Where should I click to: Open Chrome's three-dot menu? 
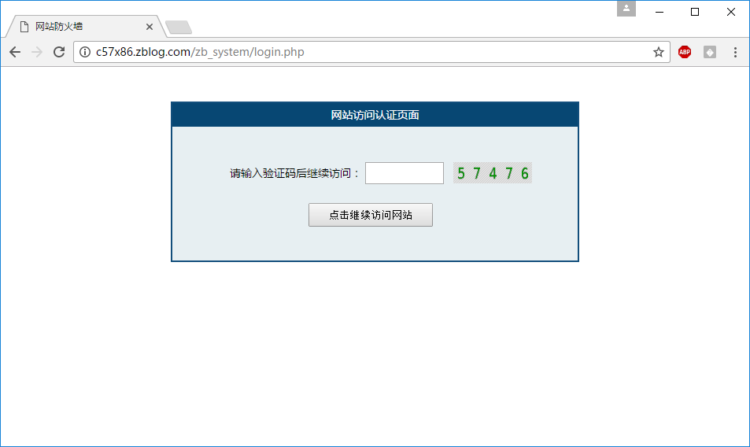click(x=735, y=52)
